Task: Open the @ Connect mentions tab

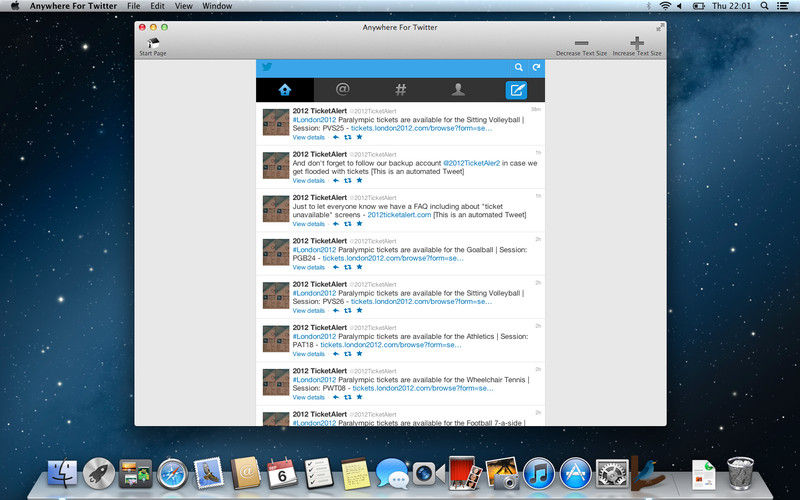Action: [x=342, y=90]
